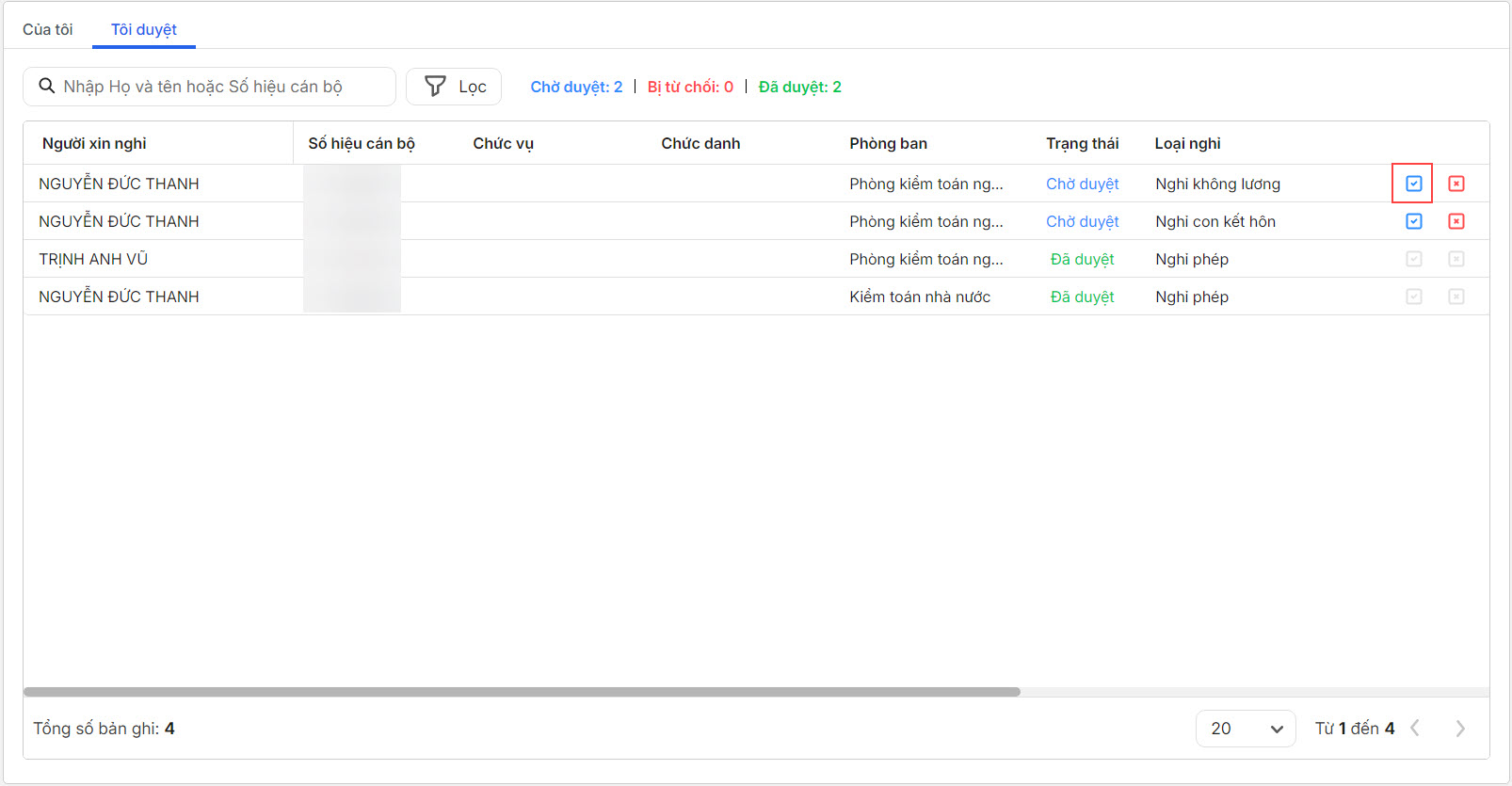Click the horizontal scrollbar under the table
The height and width of the screenshot is (786, 1512).
pos(522,692)
